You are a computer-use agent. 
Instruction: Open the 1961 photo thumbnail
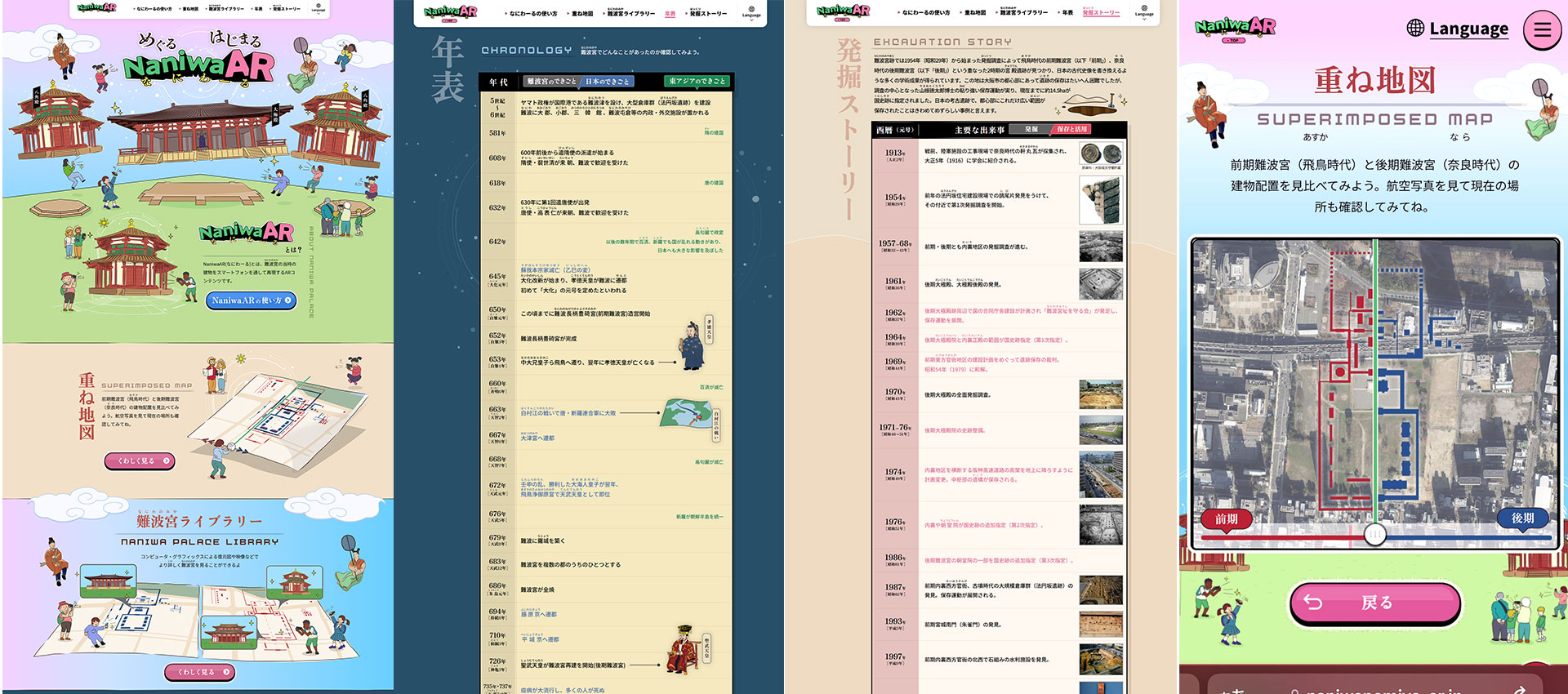point(1101,284)
